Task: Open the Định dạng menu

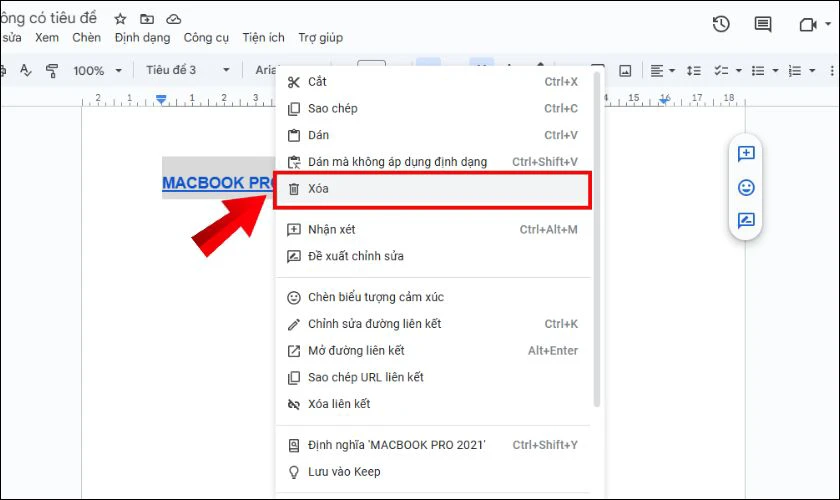Action: [x=142, y=38]
